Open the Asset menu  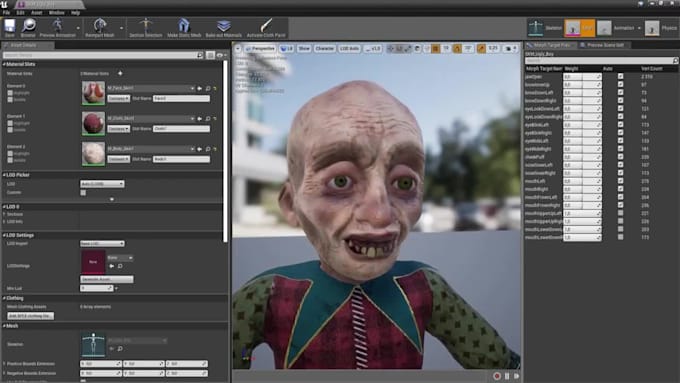coord(36,13)
